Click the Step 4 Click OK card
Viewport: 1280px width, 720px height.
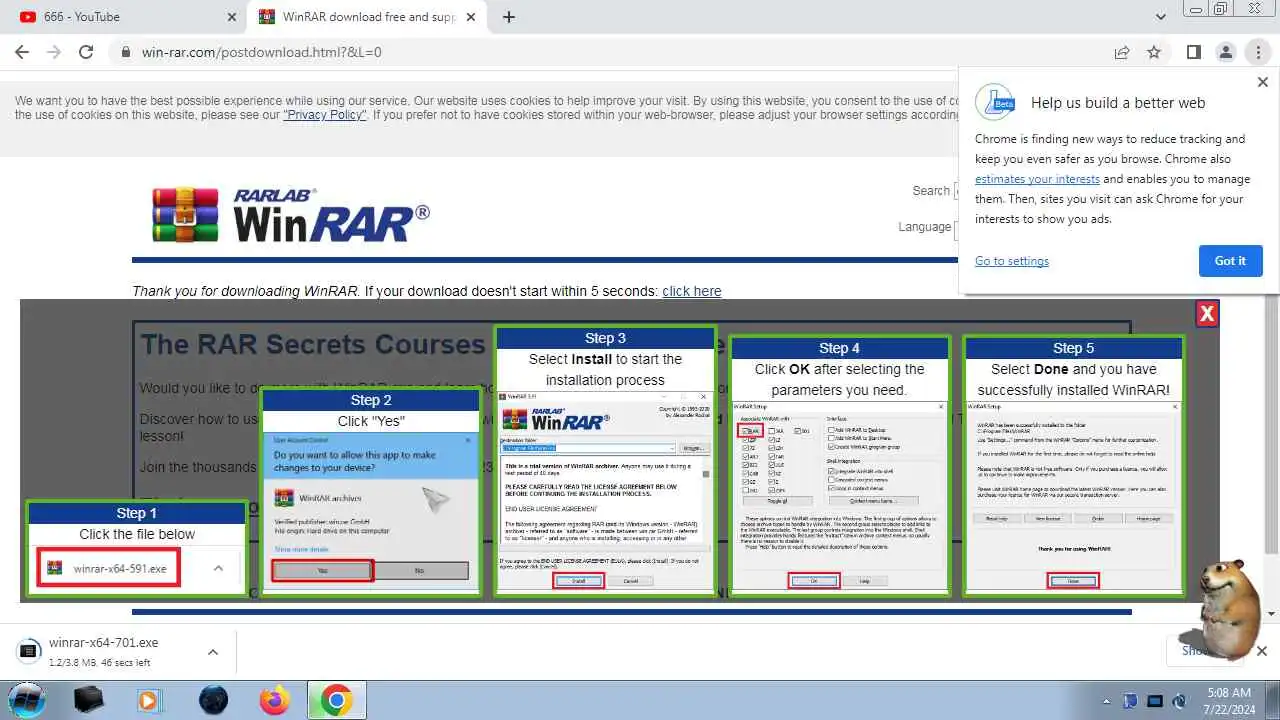(x=839, y=465)
